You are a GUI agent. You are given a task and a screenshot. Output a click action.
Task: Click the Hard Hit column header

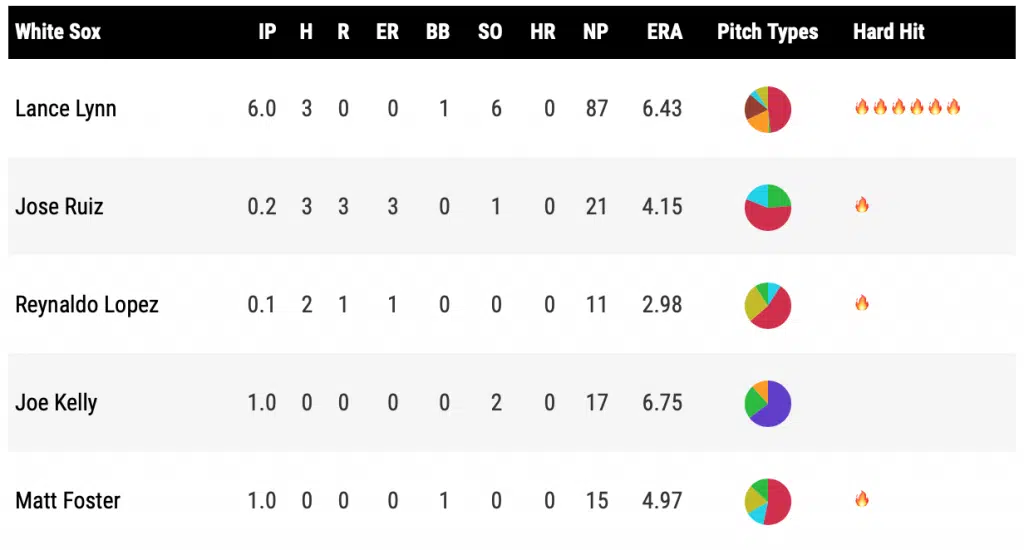tap(888, 32)
